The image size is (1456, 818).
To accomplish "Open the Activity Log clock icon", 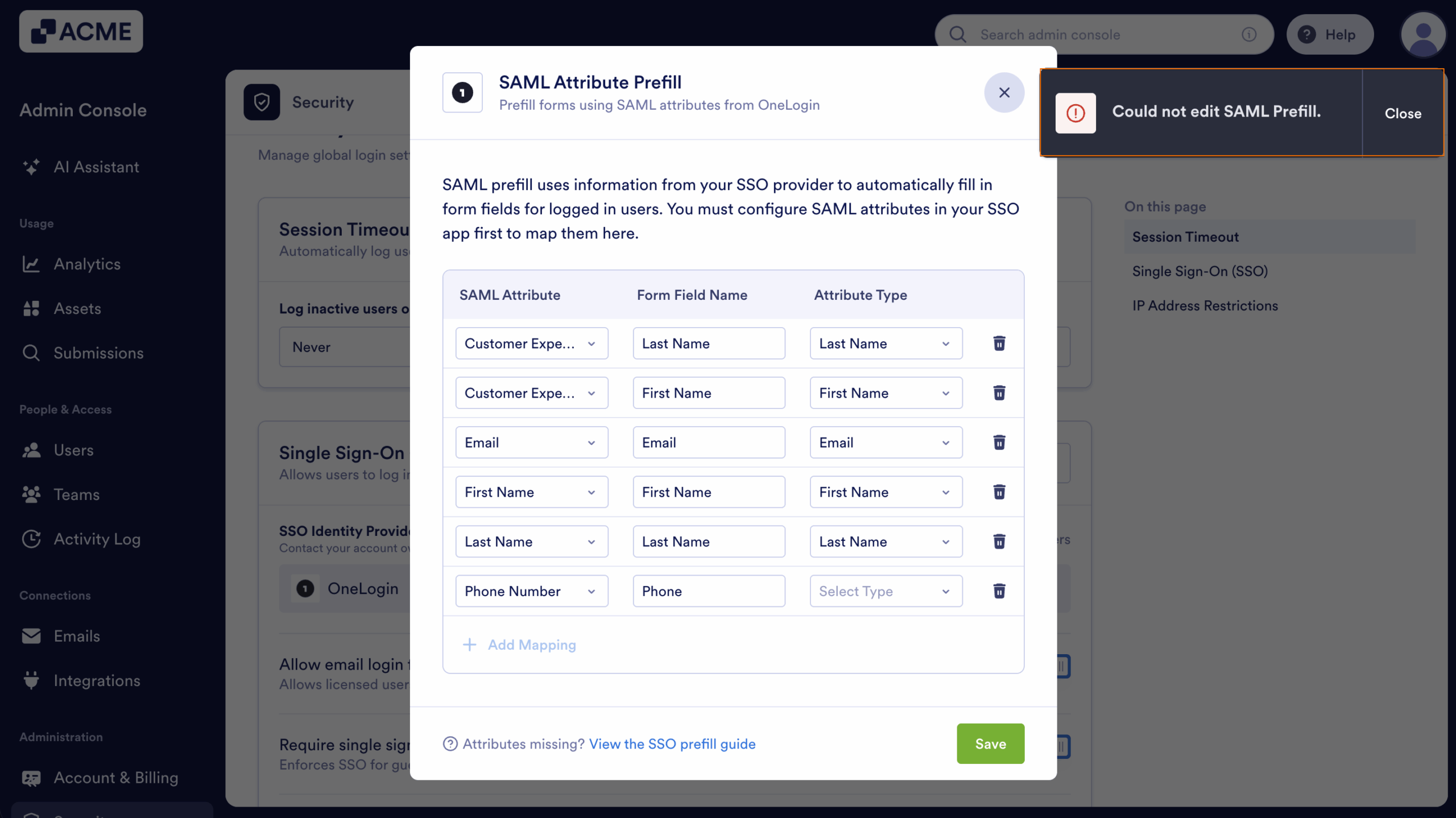I will coord(32,539).
